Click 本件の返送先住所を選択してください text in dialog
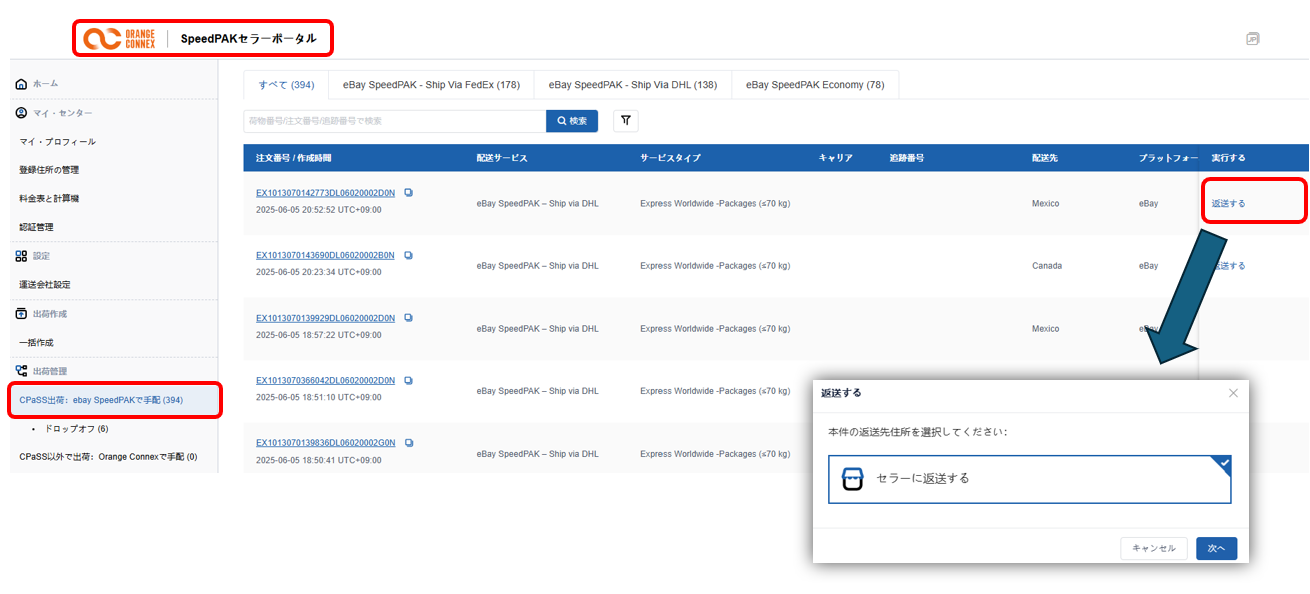1310x594 pixels. click(x=918, y=432)
